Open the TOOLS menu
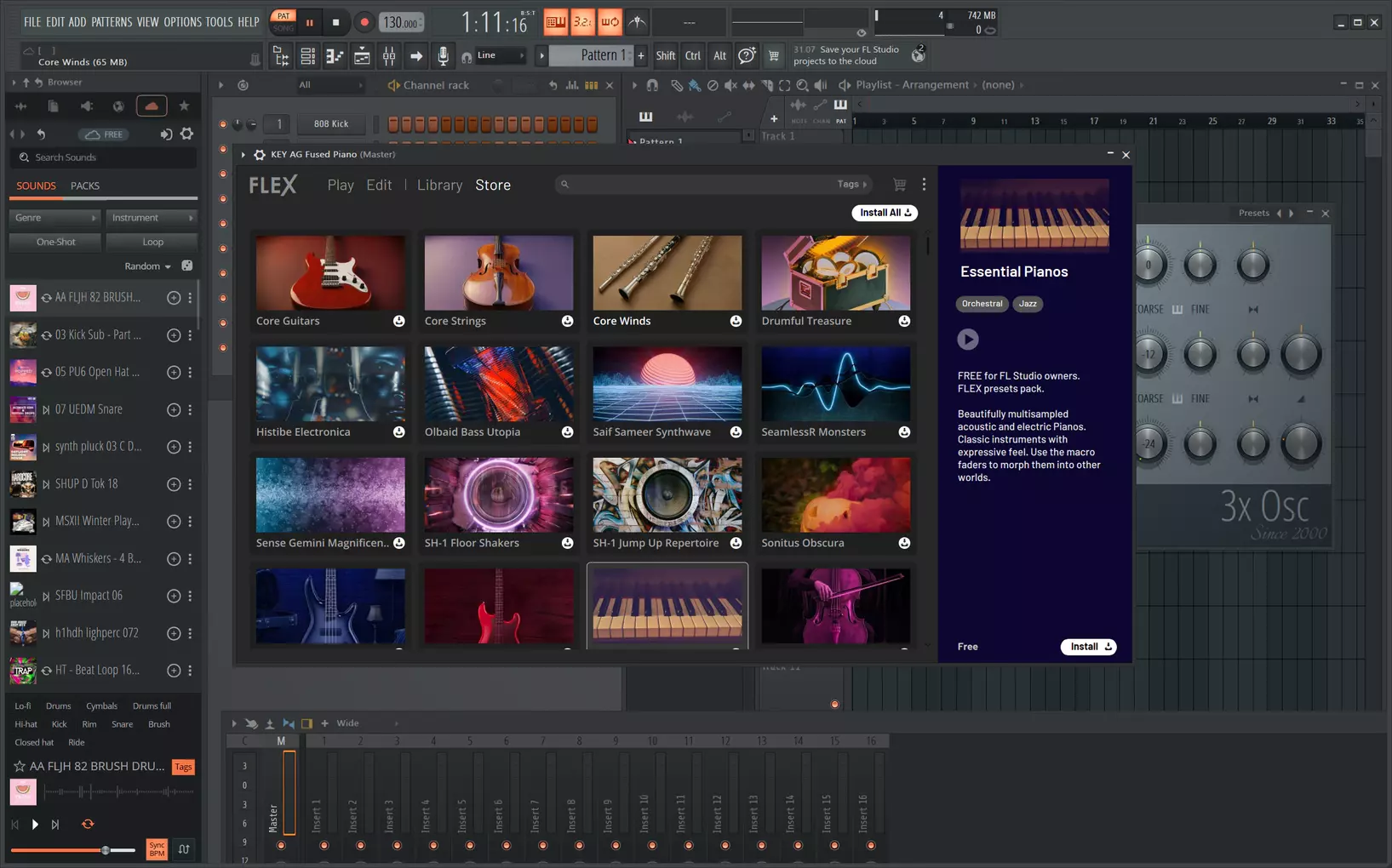1392x868 pixels. [219, 22]
